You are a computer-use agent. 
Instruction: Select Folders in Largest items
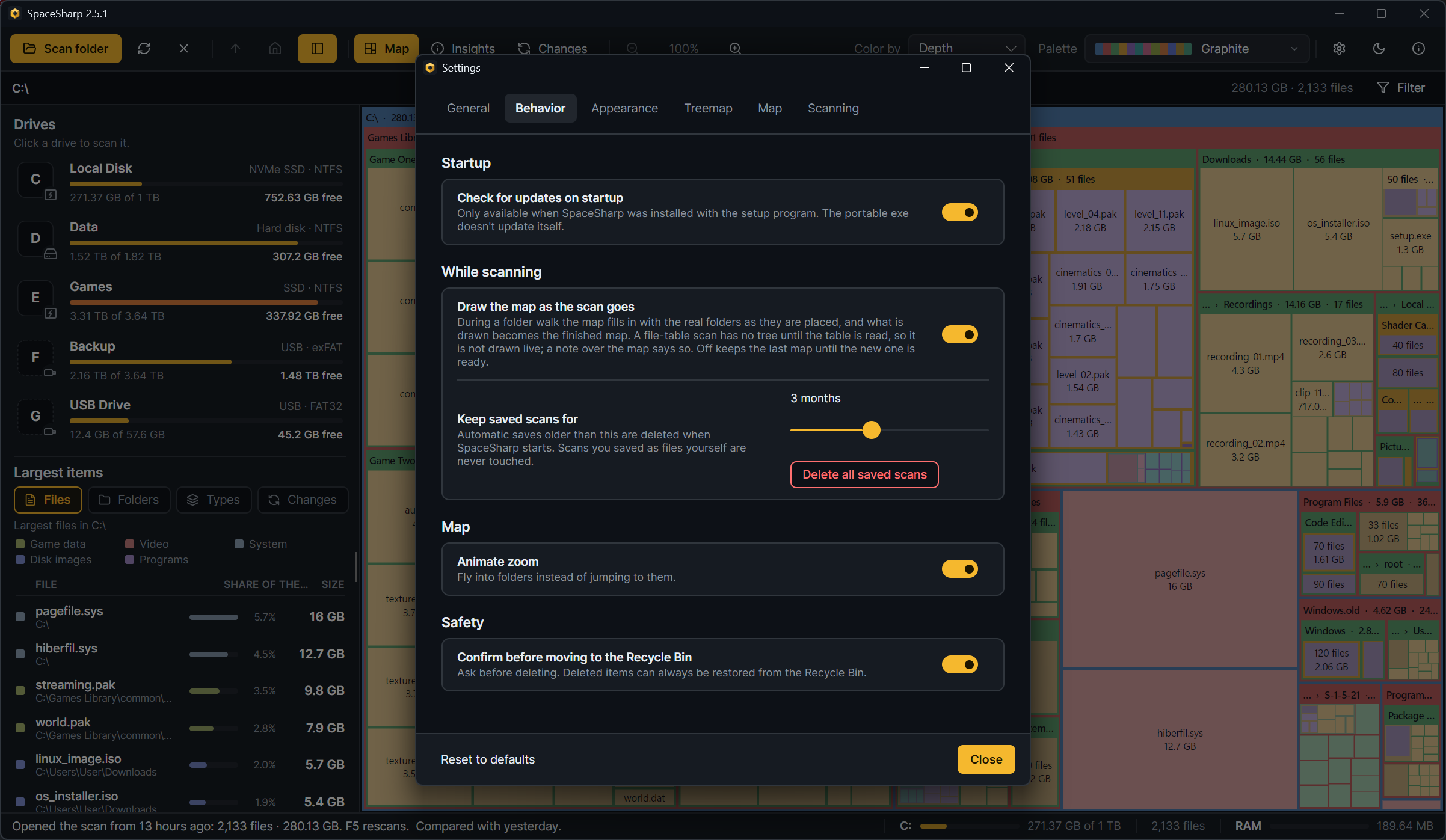coord(129,500)
